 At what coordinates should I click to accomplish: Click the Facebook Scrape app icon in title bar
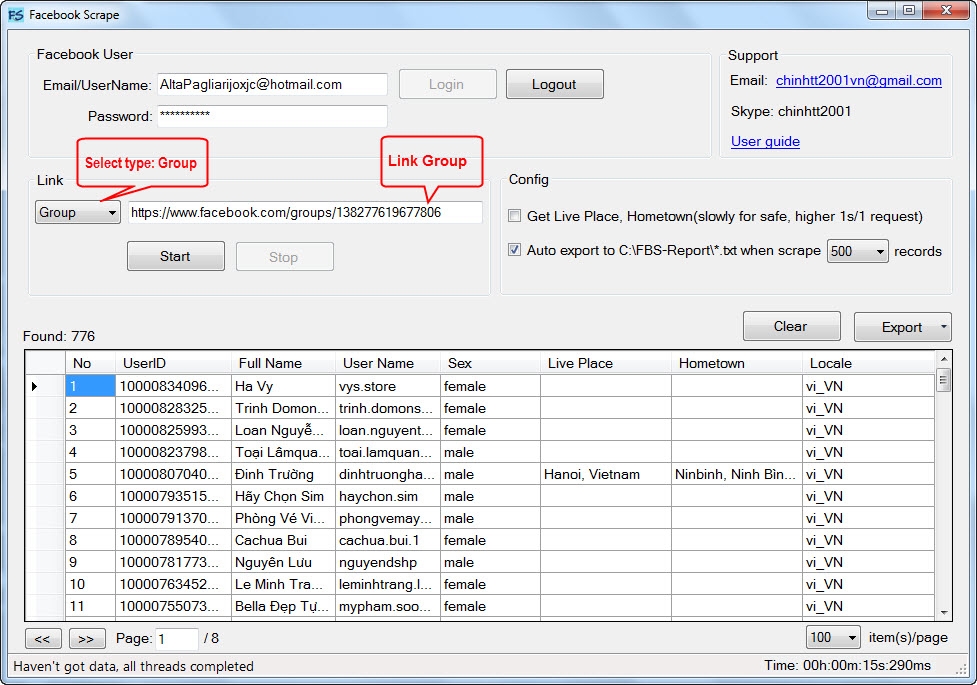pyautogui.click(x=15, y=14)
